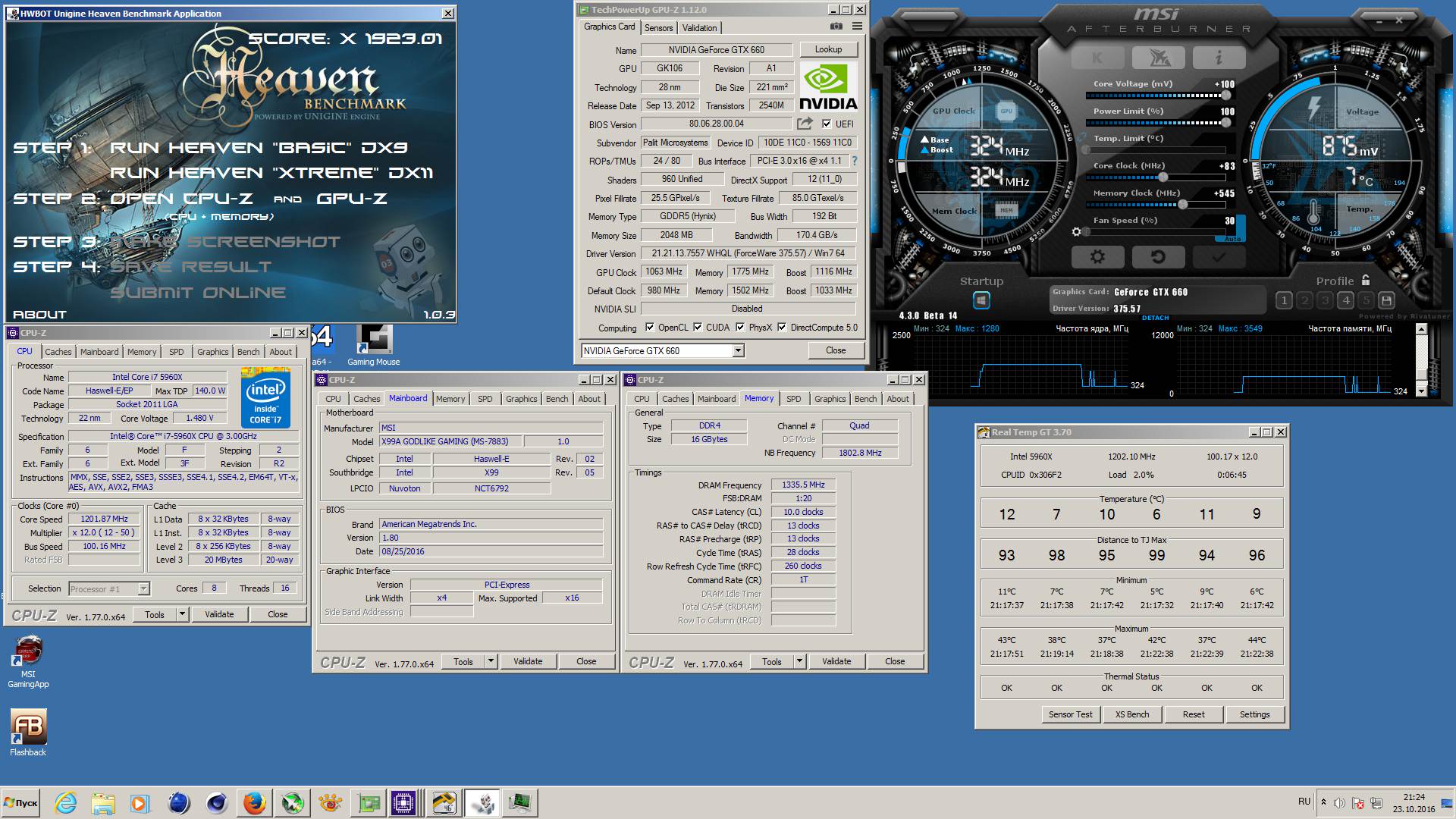Click the Afterburner monitoring graph scrollbar

[1422, 360]
